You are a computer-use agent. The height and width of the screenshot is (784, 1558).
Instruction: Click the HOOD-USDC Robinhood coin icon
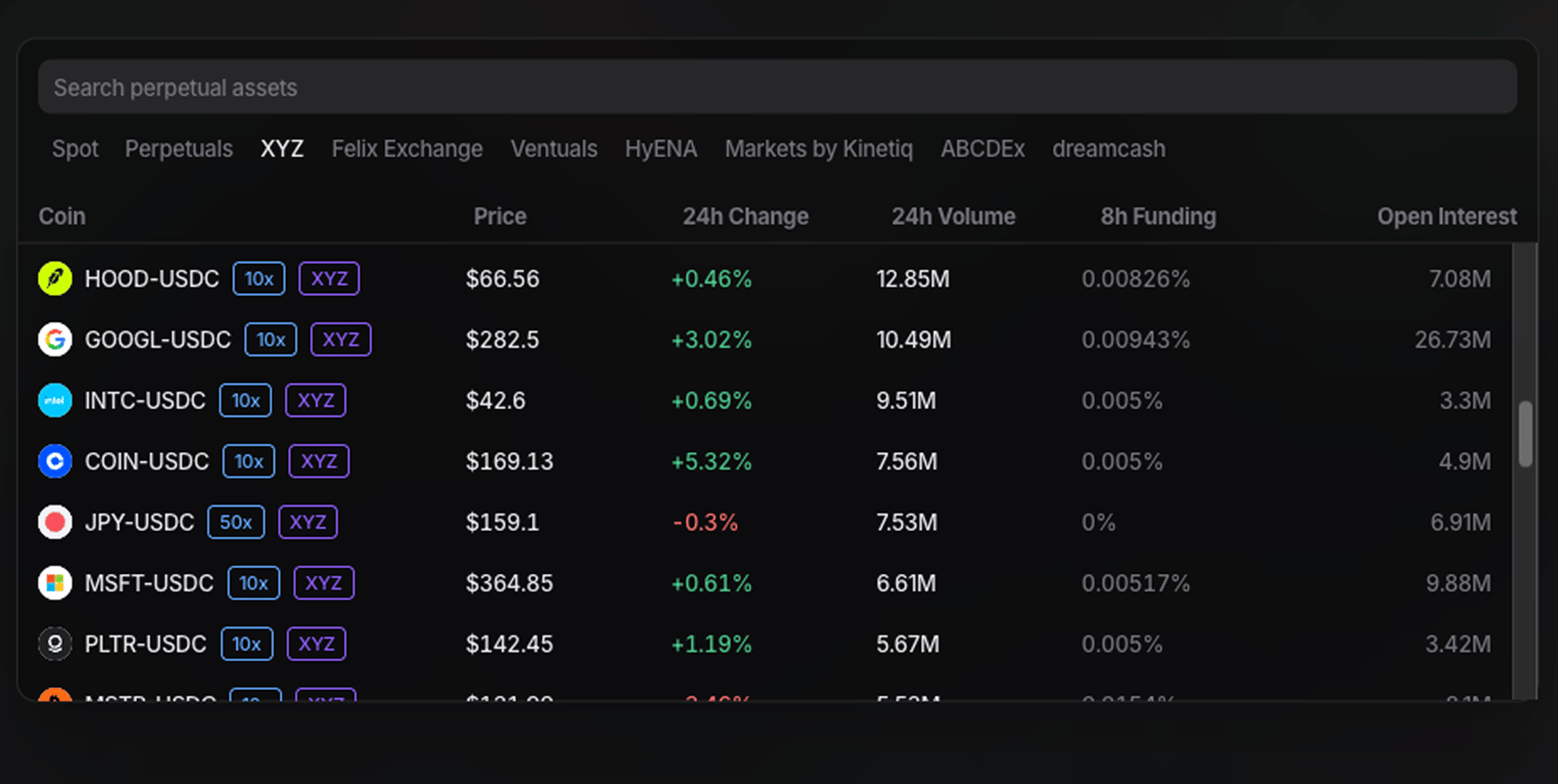(55, 279)
